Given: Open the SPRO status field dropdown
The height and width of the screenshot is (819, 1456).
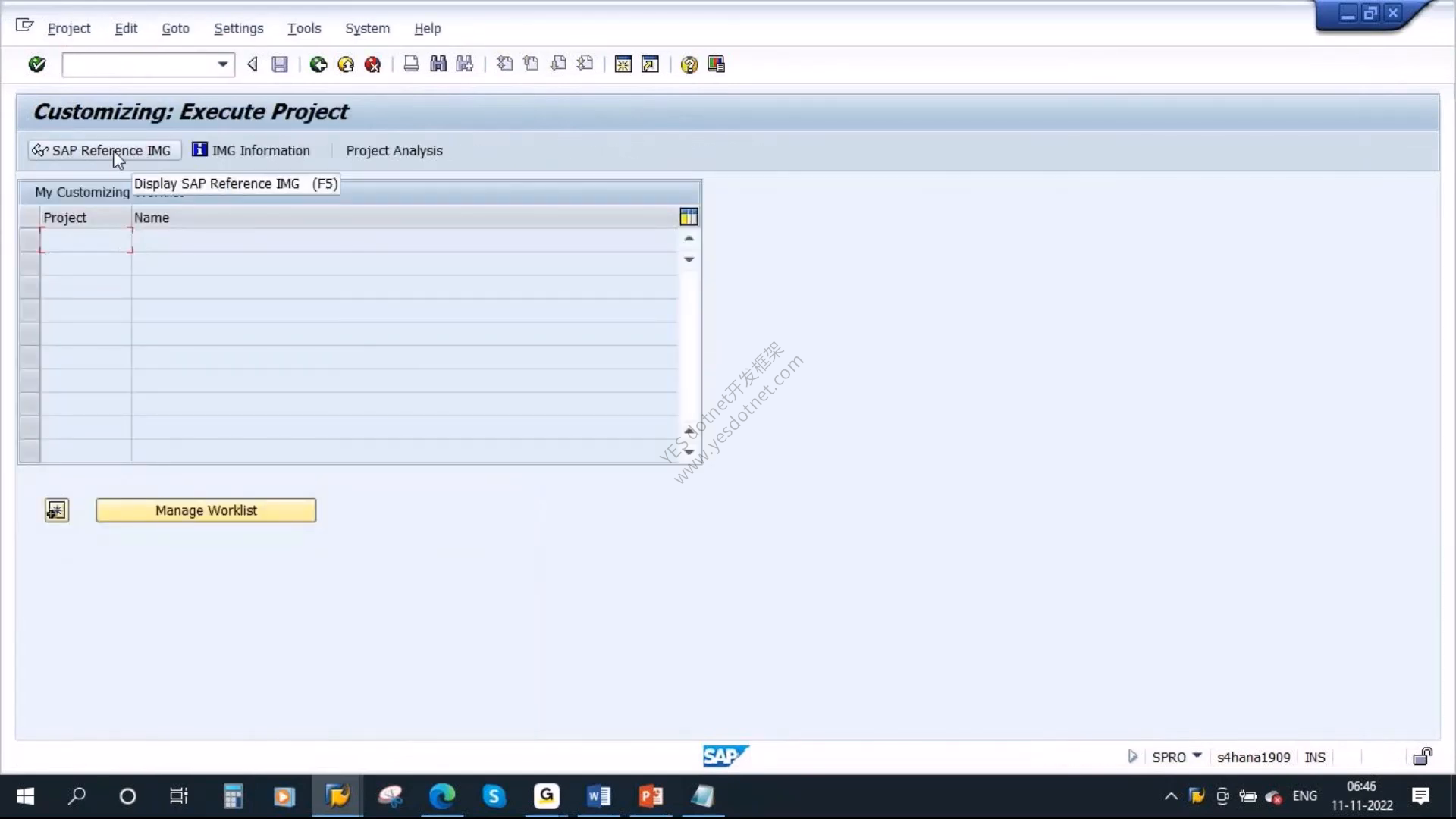Looking at the screenshot, I should (x=1197, y=756).
